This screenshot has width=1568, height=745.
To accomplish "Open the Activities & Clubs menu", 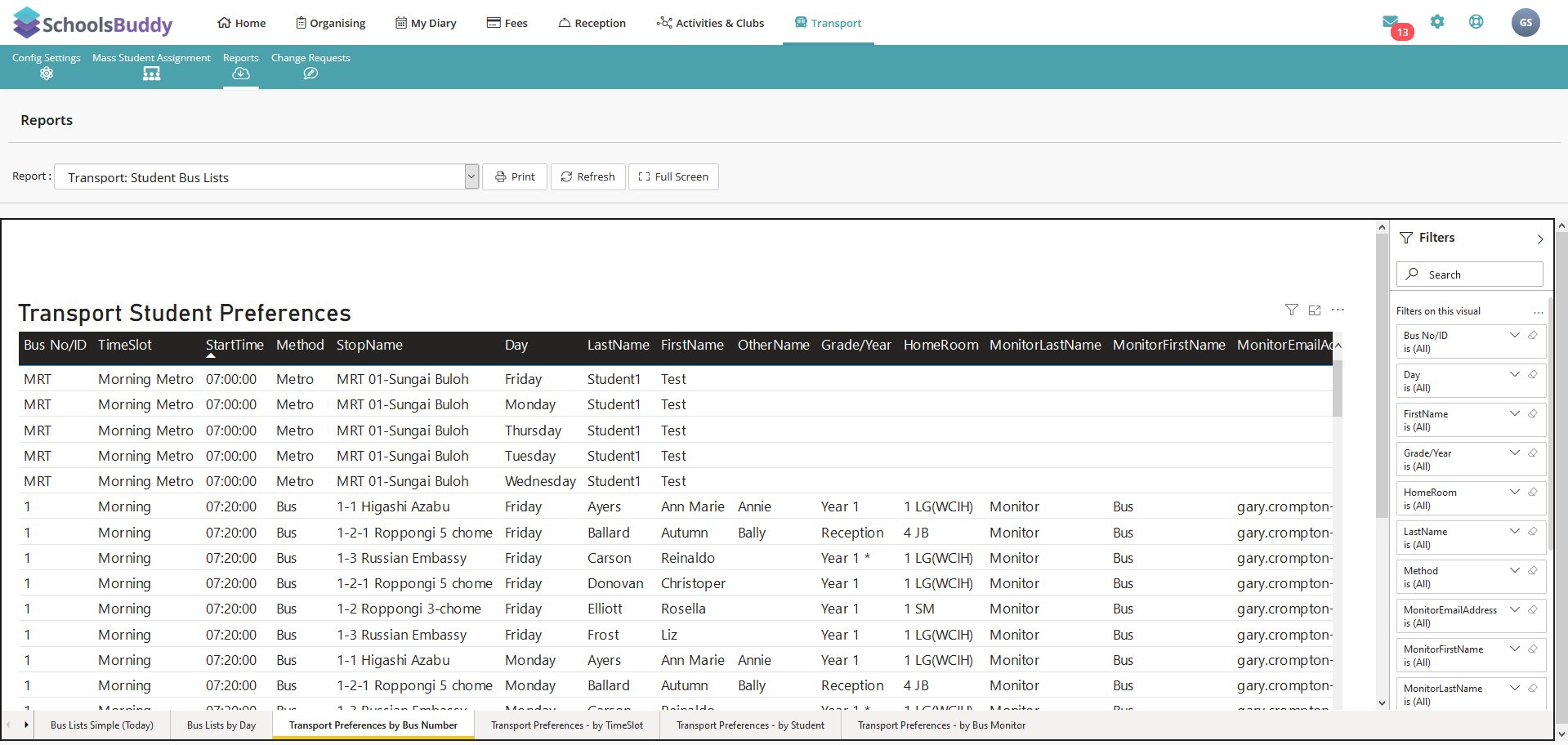I will 710,23.
